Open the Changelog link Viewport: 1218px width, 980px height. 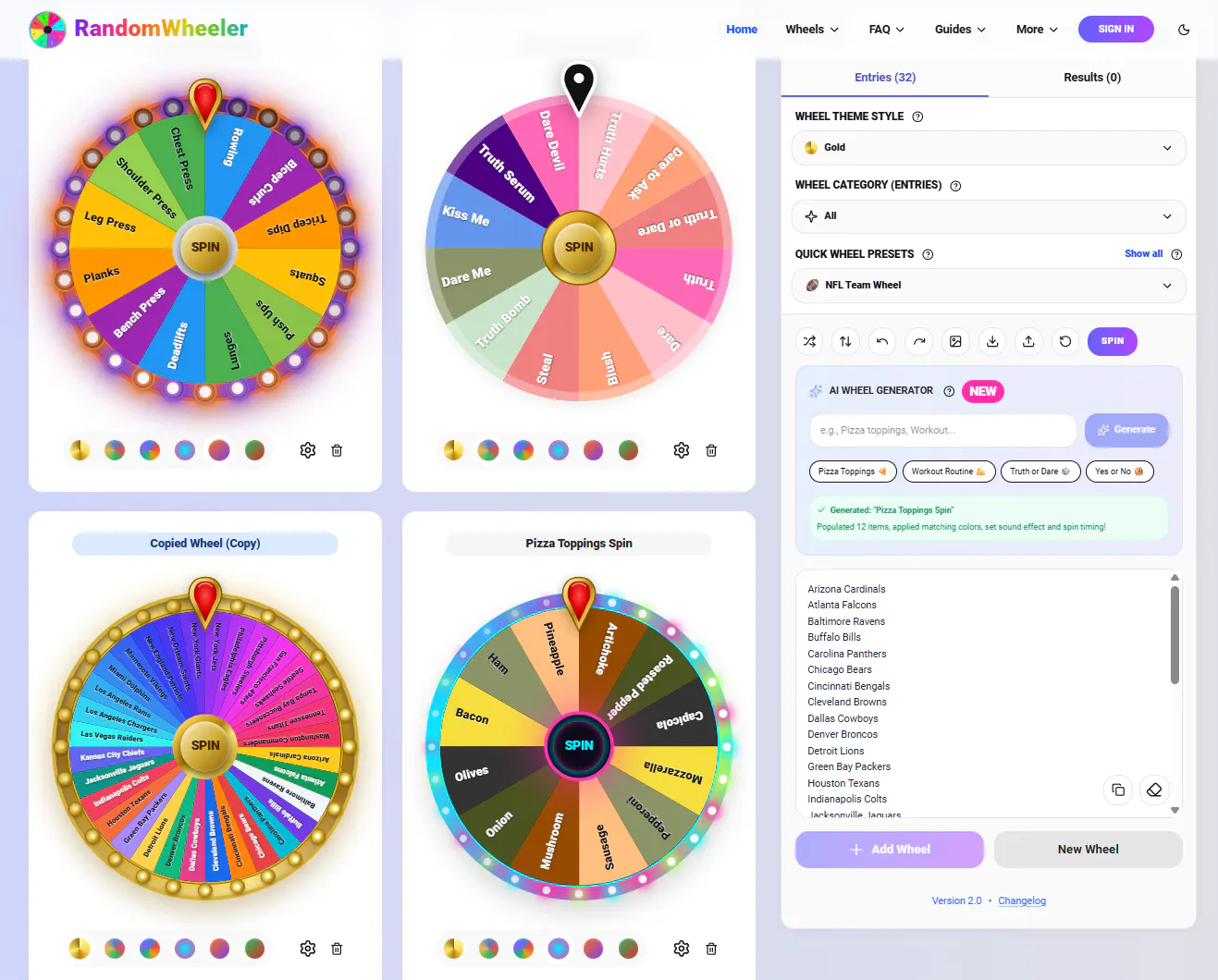1022,900
